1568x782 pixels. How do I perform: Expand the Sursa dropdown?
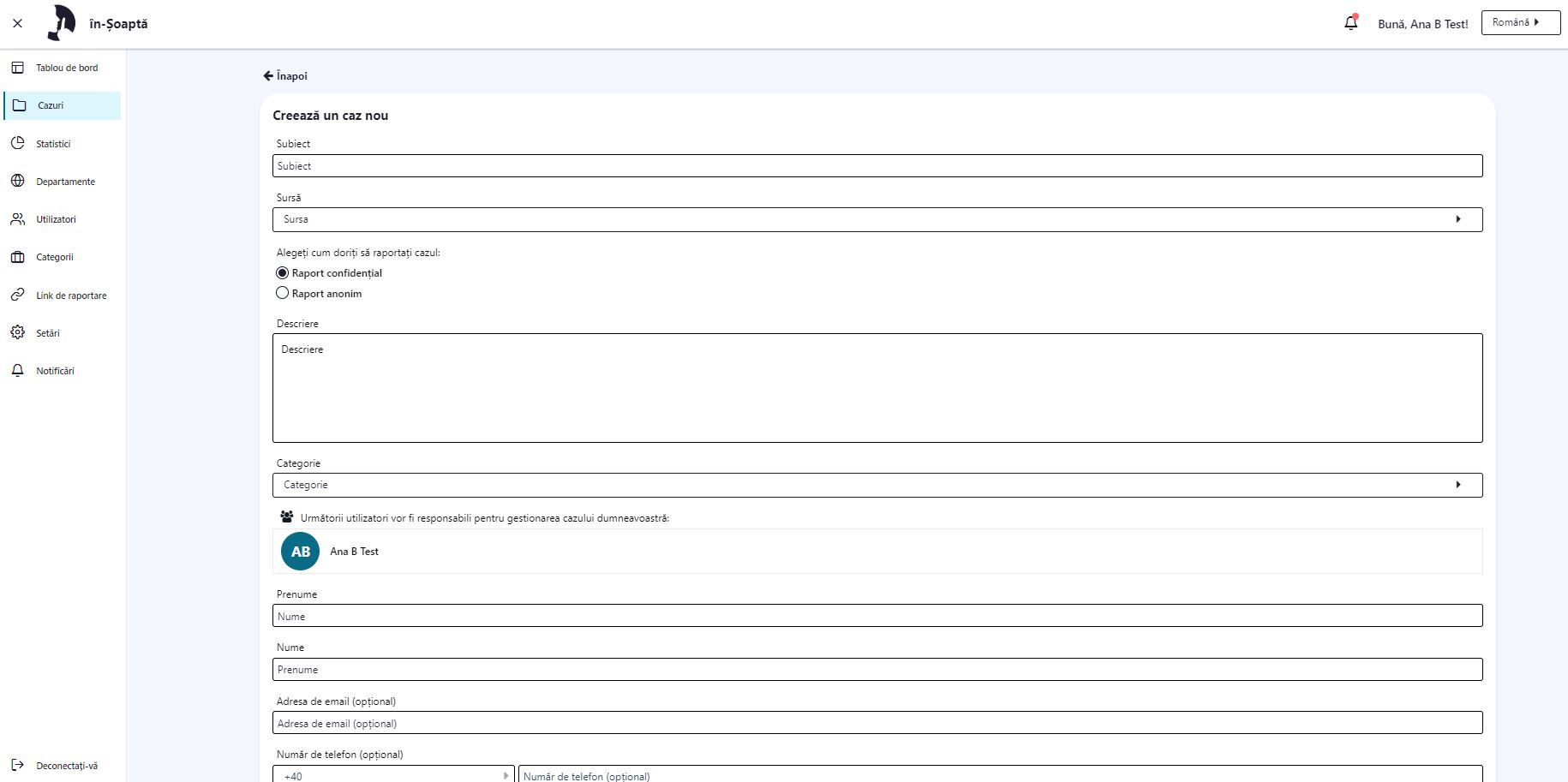(x=877, y=219)
